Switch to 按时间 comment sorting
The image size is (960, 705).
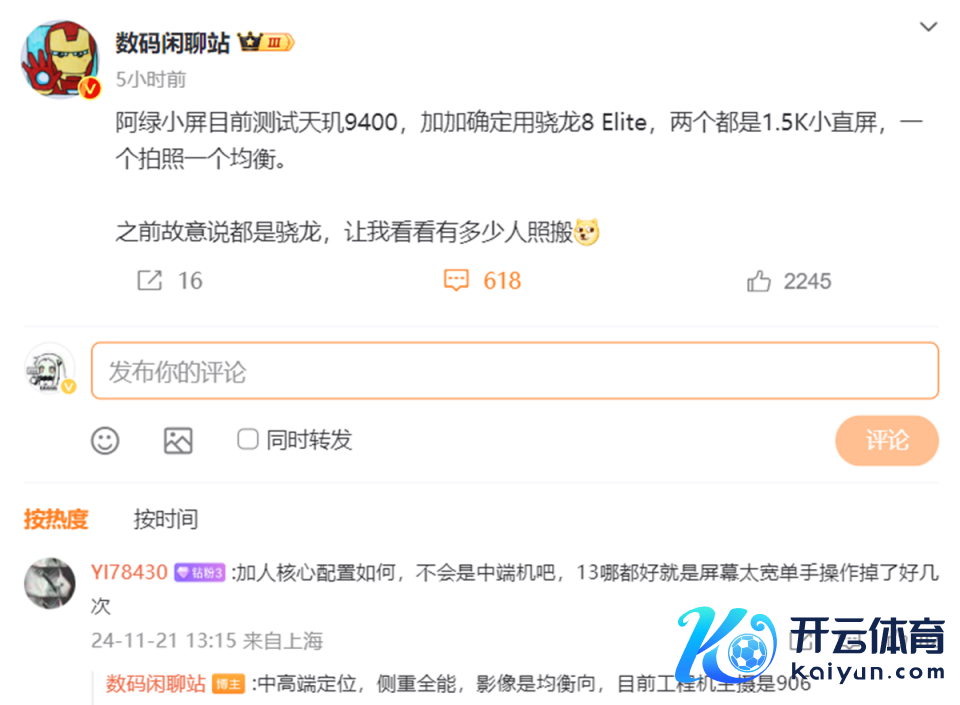tap(166, 519)
